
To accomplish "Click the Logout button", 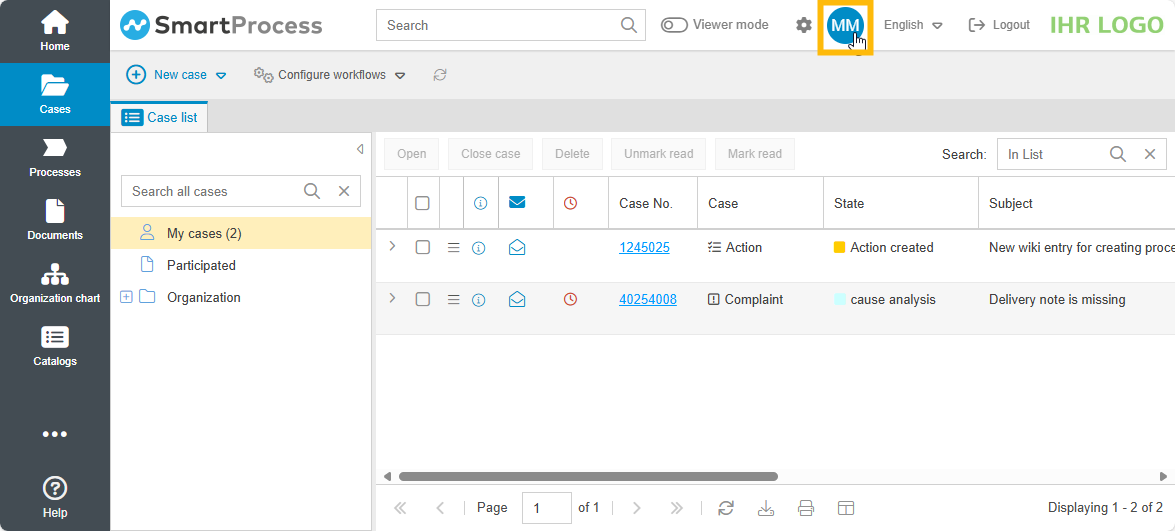I will tap(999, 25).
